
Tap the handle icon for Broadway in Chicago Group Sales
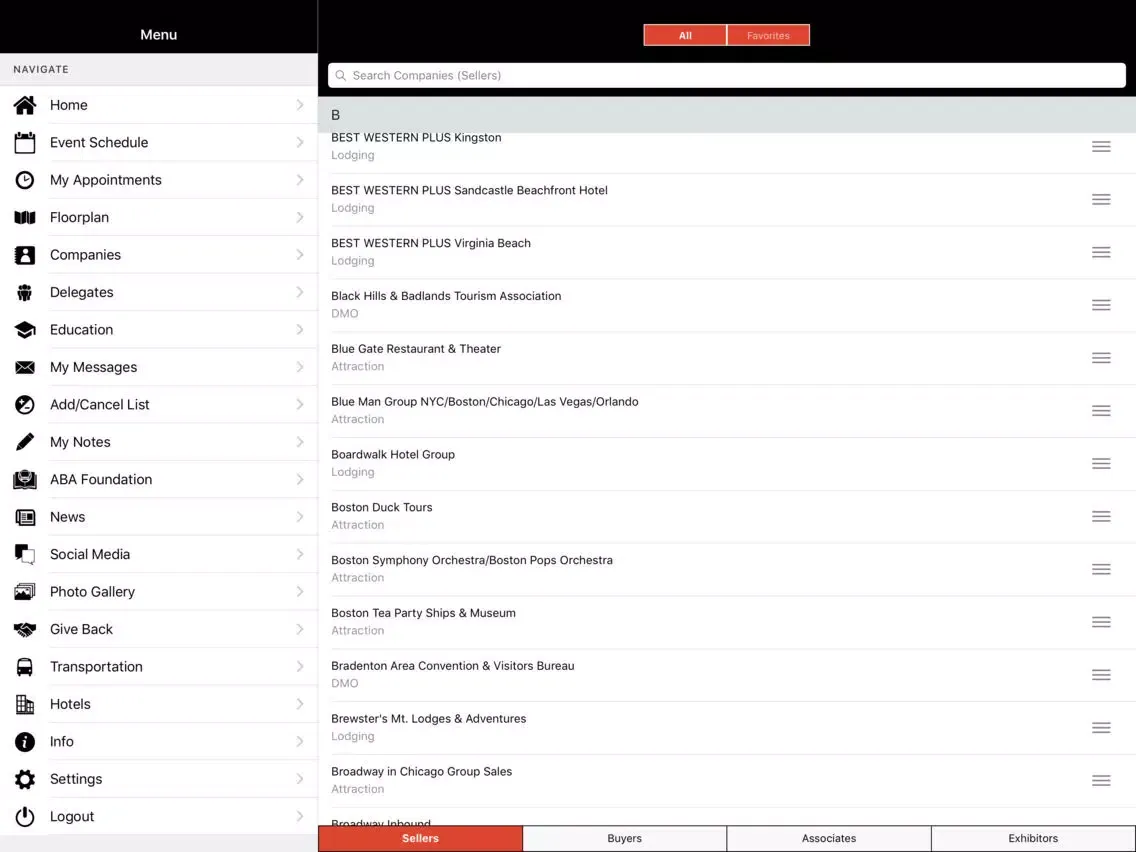(x=1101, y=780)
